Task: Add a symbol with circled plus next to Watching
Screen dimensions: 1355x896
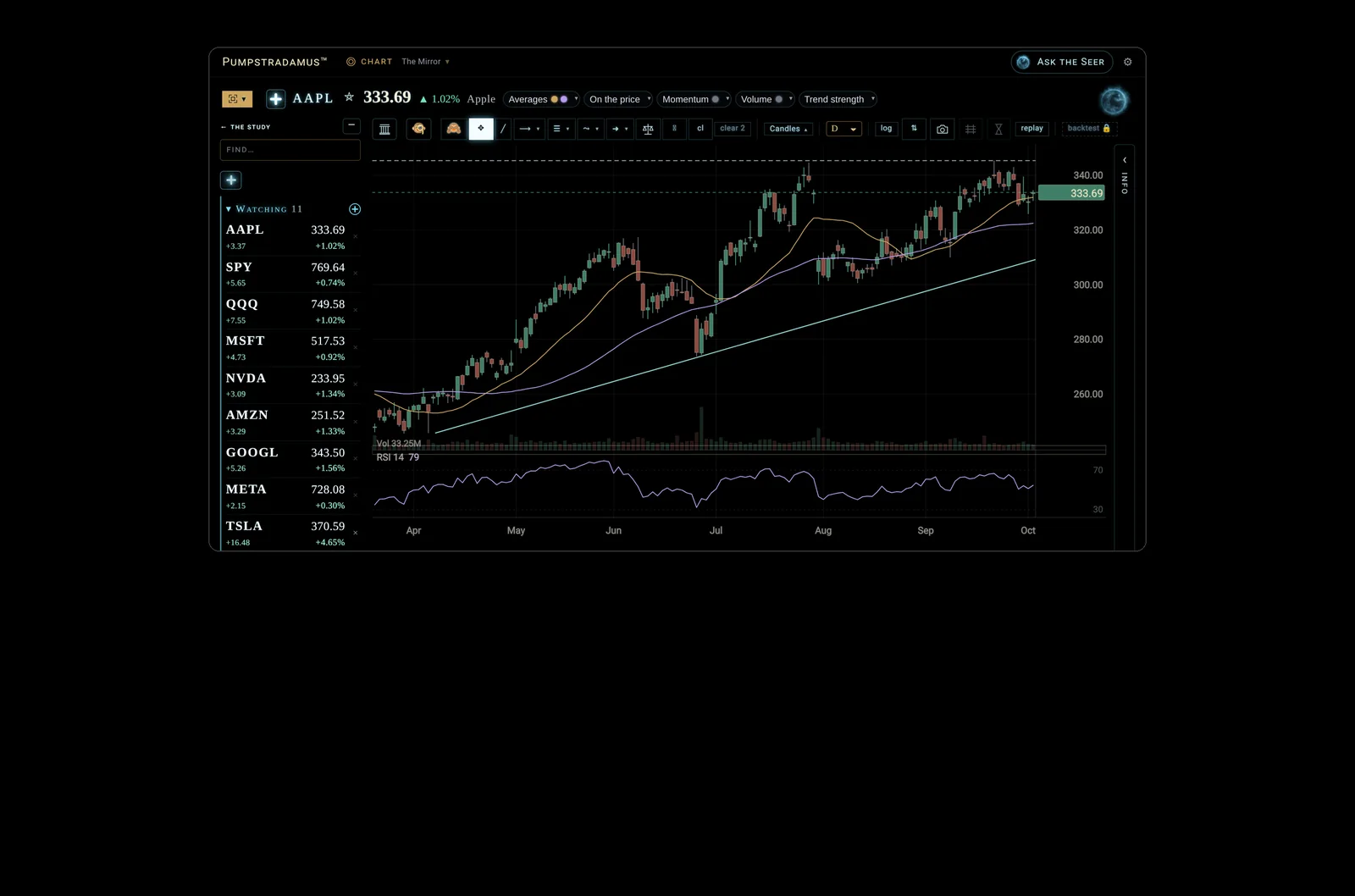Action: click(355, 209)
